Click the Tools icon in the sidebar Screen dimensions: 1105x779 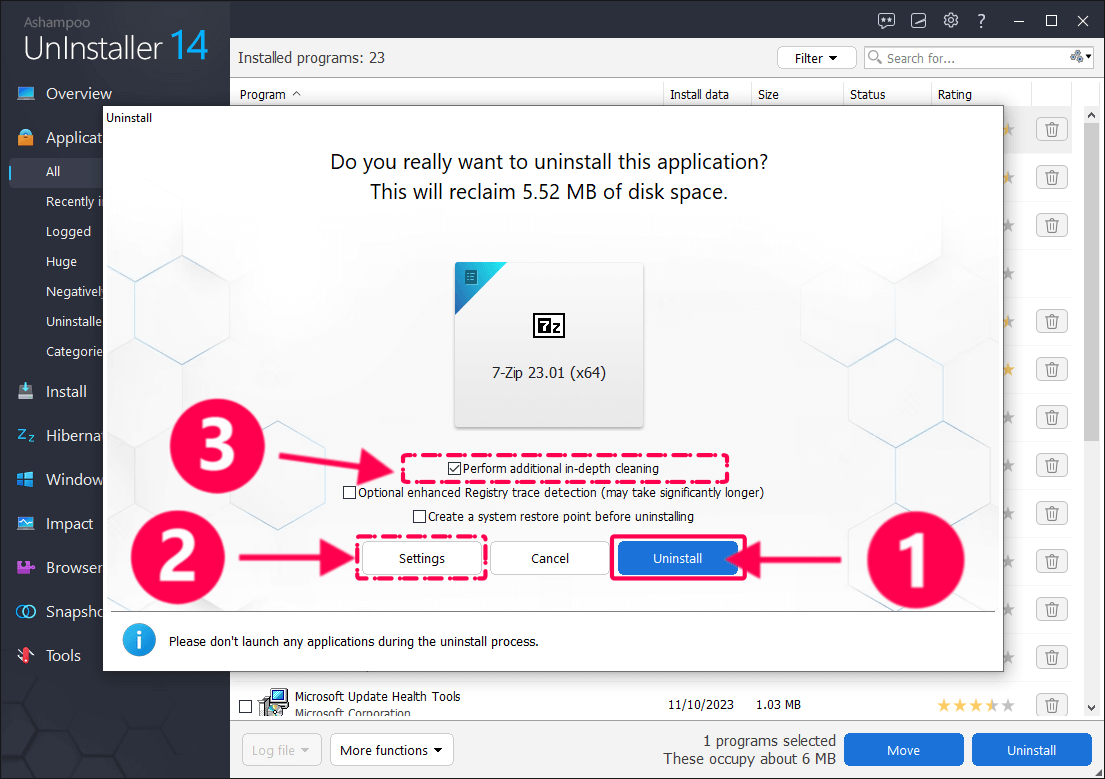pyautogui.click(x=26, y=656)
